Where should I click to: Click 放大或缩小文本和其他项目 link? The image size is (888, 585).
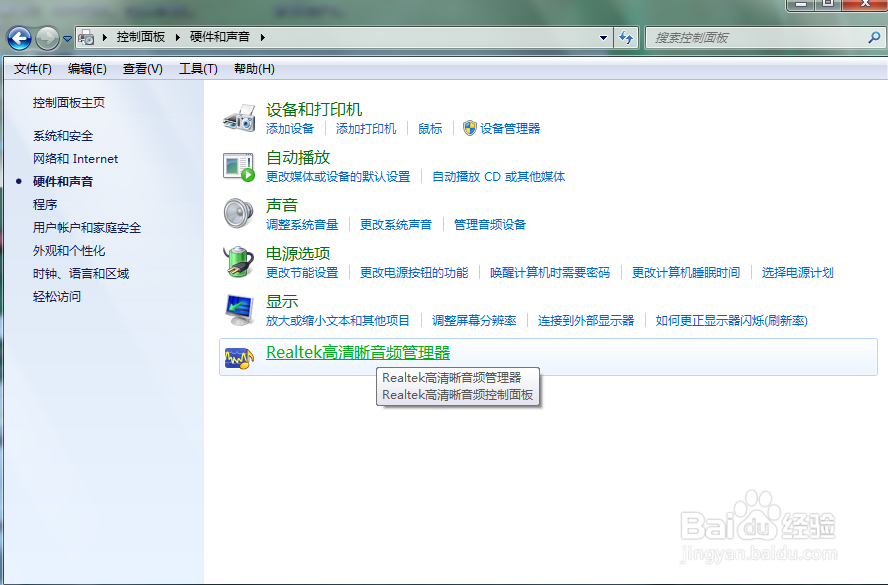point(338,321)
